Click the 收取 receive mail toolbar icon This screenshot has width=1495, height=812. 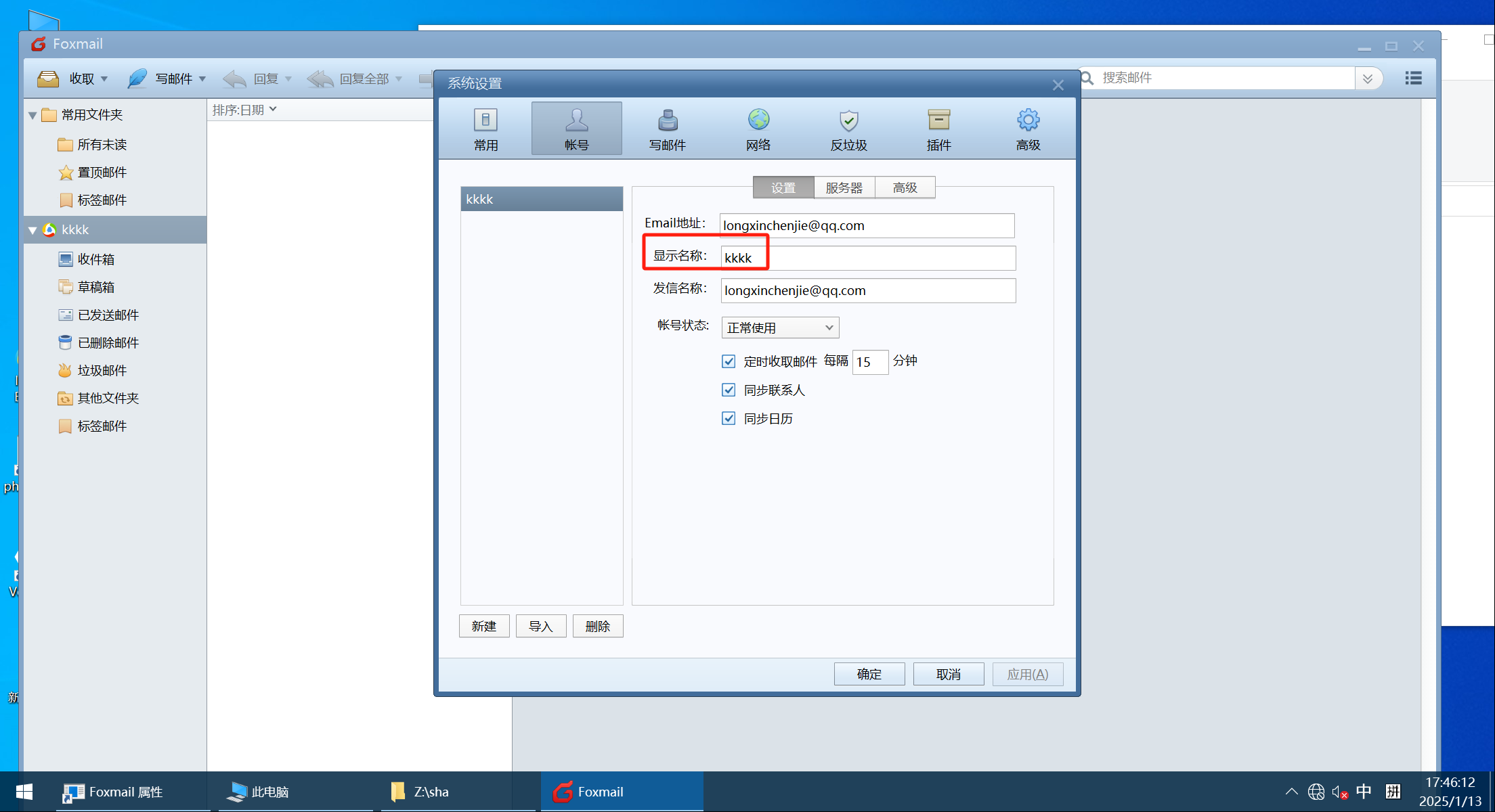click(x=49, y=78)
